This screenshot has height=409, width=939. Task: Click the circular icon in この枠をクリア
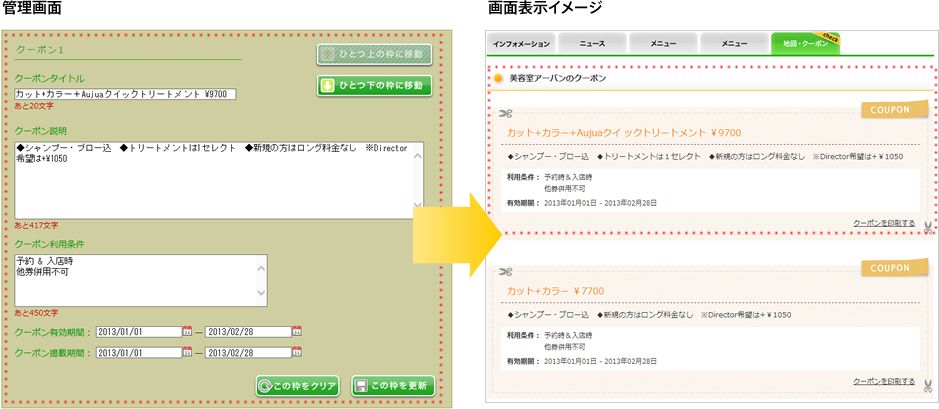(265, 386)
